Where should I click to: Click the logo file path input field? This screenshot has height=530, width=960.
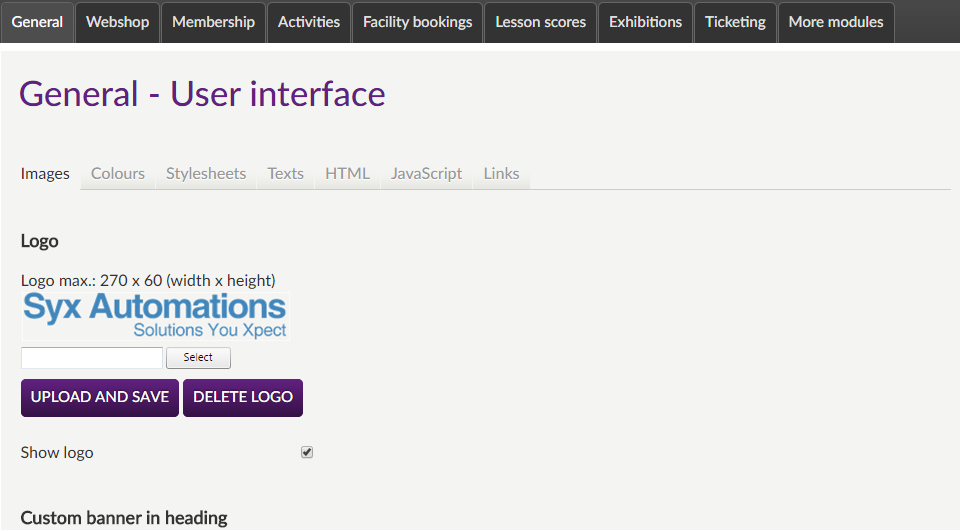point(91,358)
